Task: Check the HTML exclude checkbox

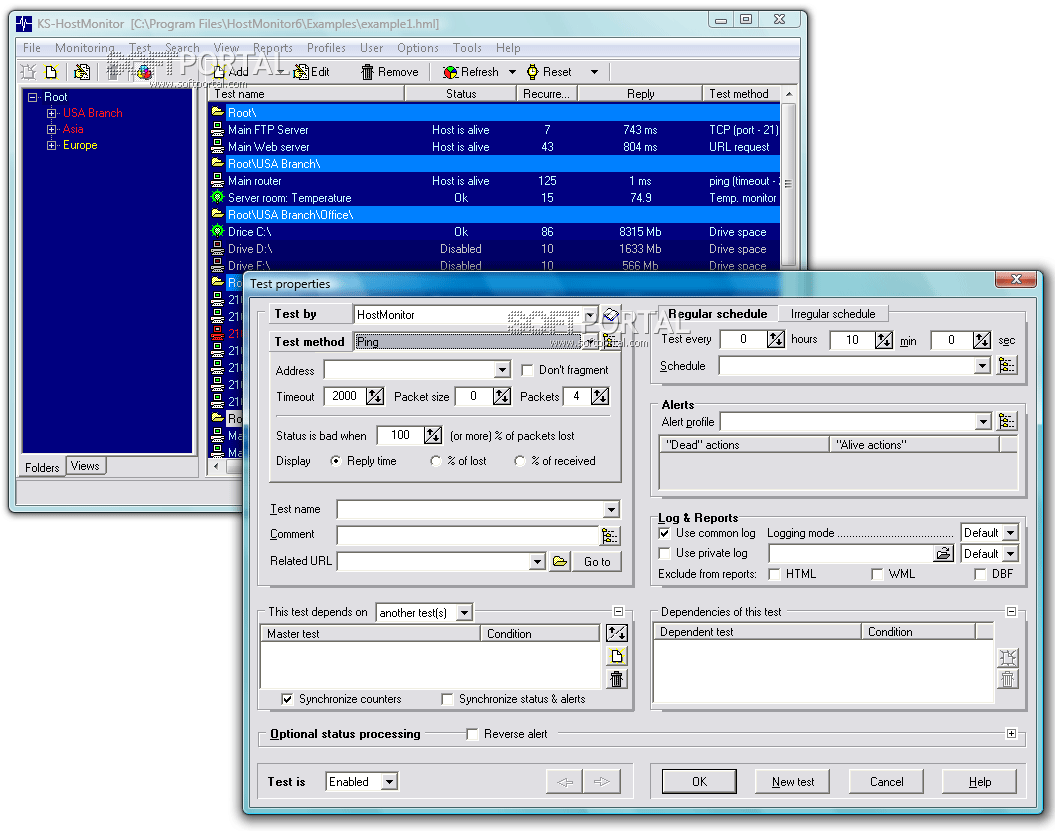Action: [774, 574]
